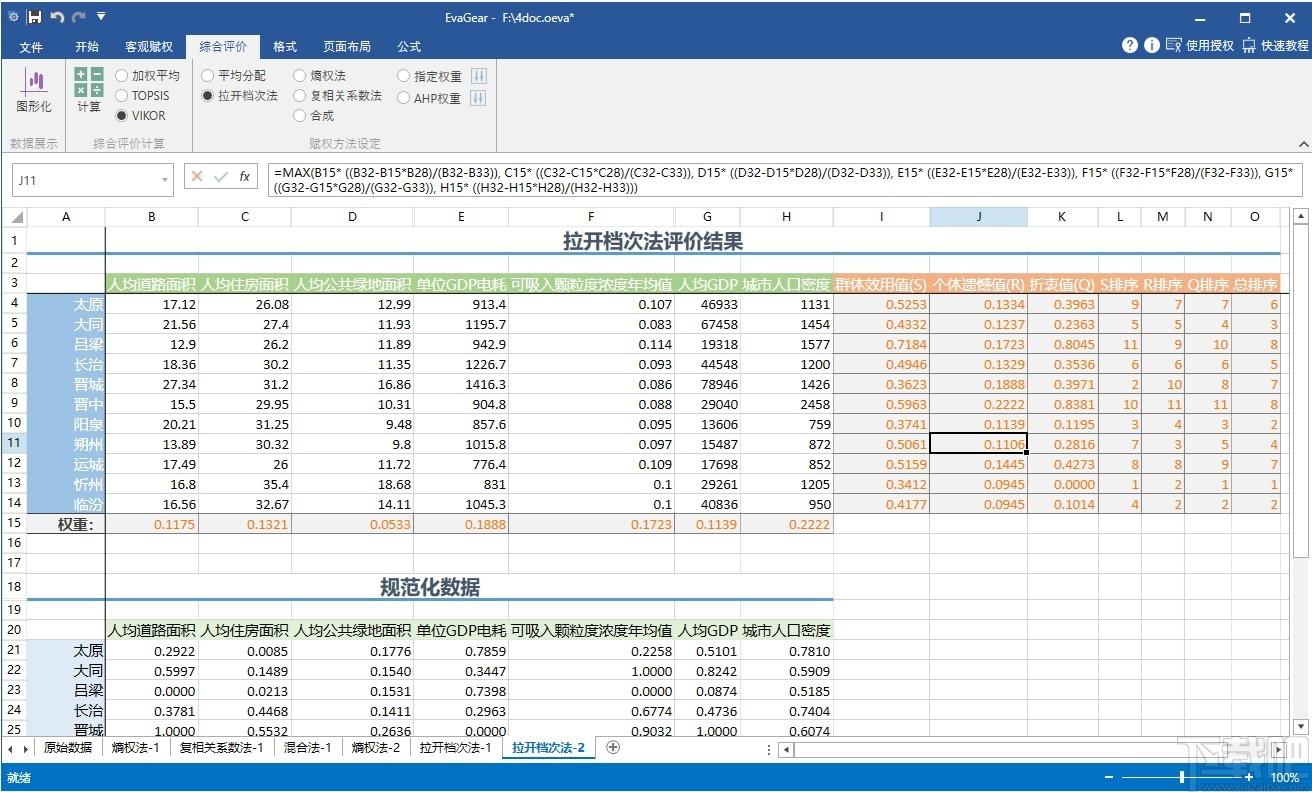
Task: Select row 11 header
Action: [x=14, y=442]
